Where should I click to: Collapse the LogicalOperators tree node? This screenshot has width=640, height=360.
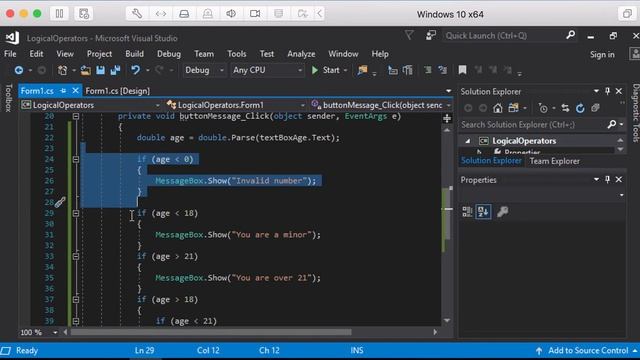click(468, 141)
